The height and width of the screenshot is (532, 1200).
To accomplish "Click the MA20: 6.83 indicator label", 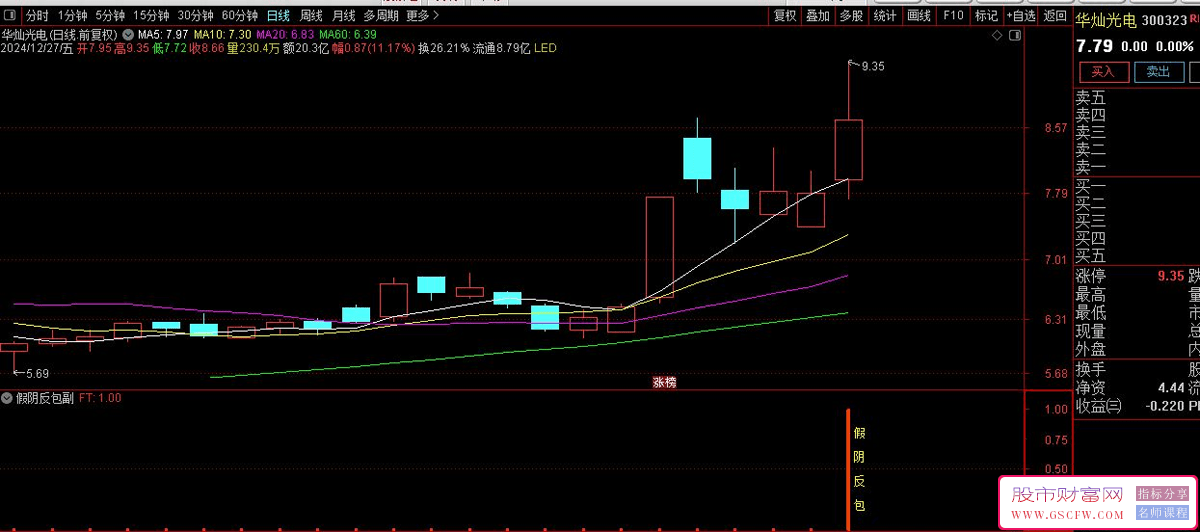I will (286, 34).
